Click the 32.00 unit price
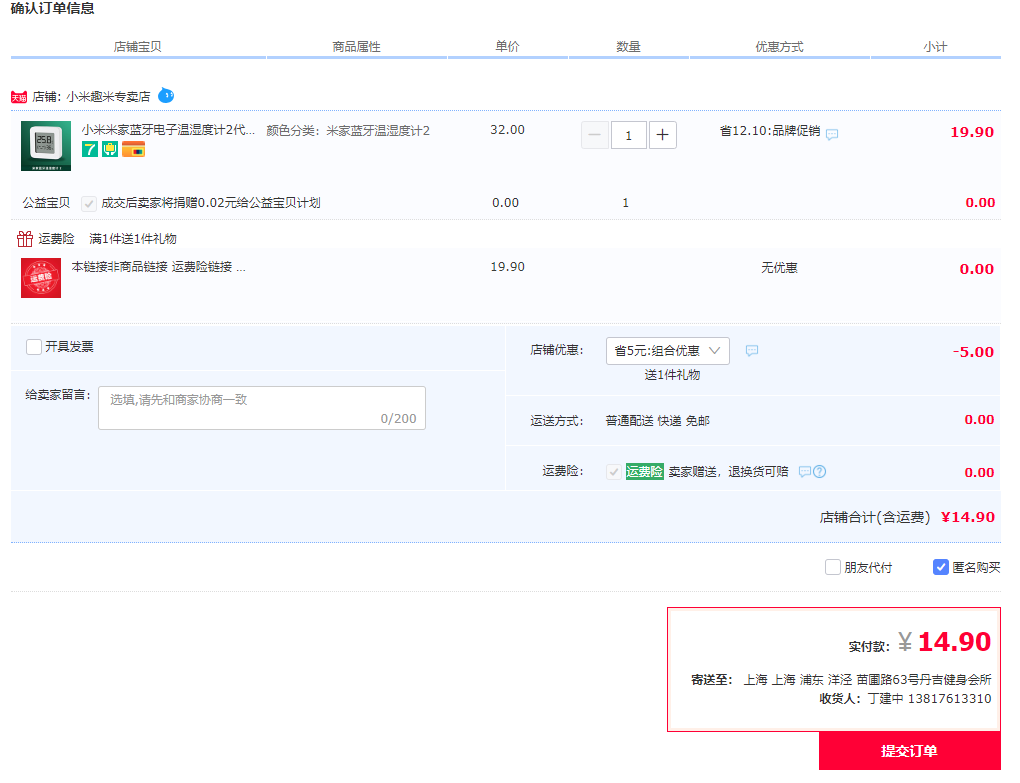1020x783 pixels. tap(507, 129)
